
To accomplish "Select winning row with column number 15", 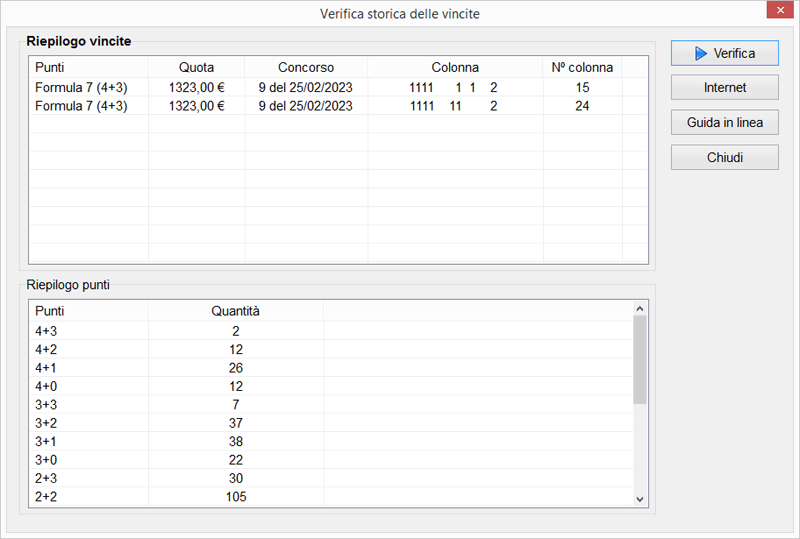I will [300, 87].
